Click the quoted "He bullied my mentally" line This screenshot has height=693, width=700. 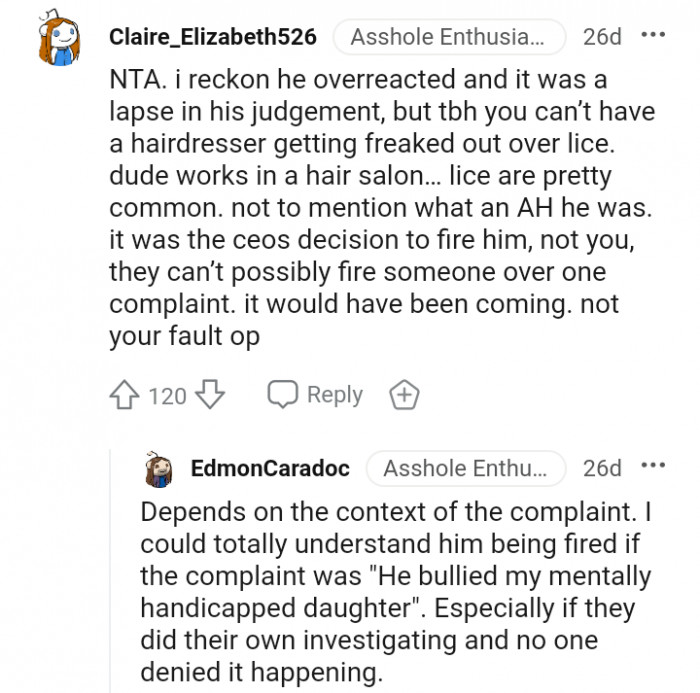pyautogui.click(x=395, y=577)
